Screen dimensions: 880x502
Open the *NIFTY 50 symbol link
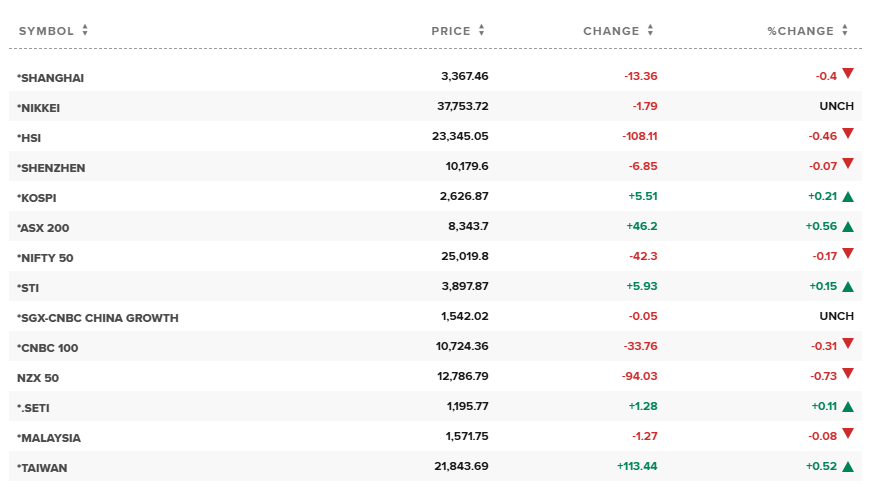[x=45, y=257]
